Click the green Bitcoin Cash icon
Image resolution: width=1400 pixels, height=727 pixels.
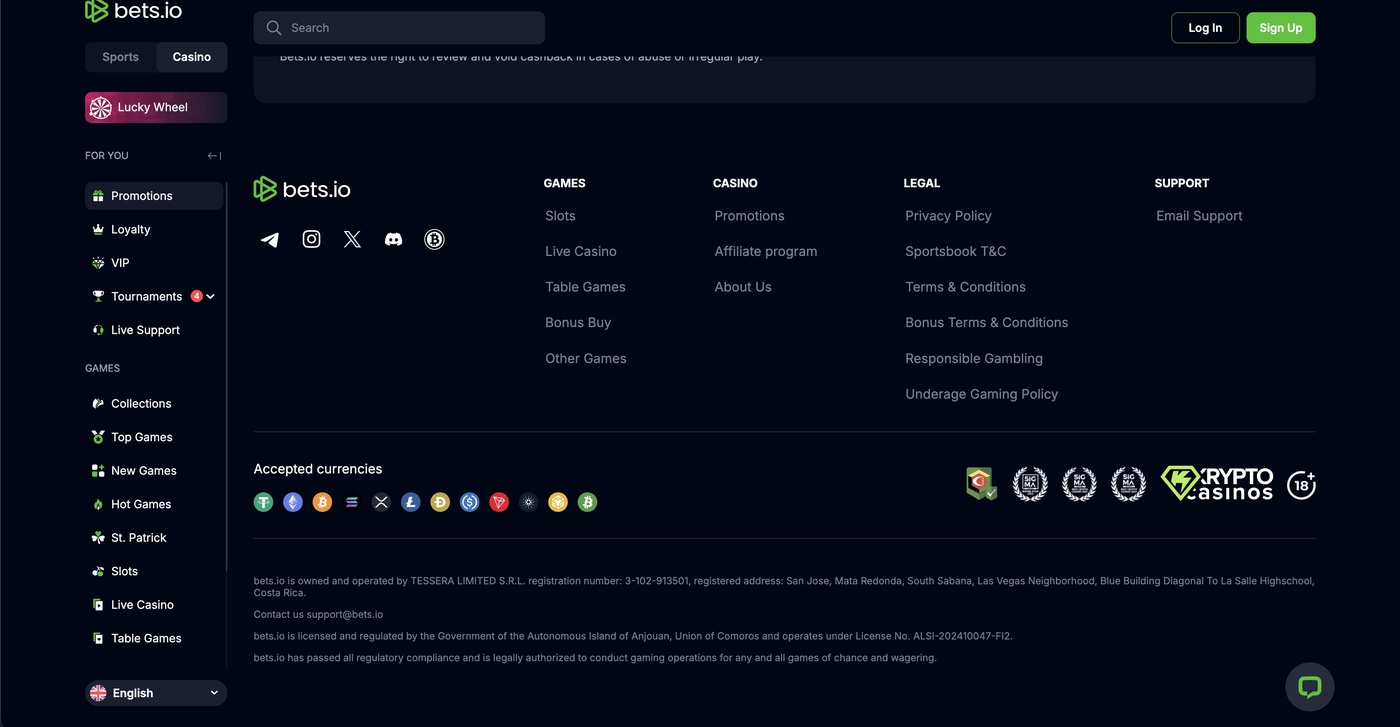tap(588, 502)
